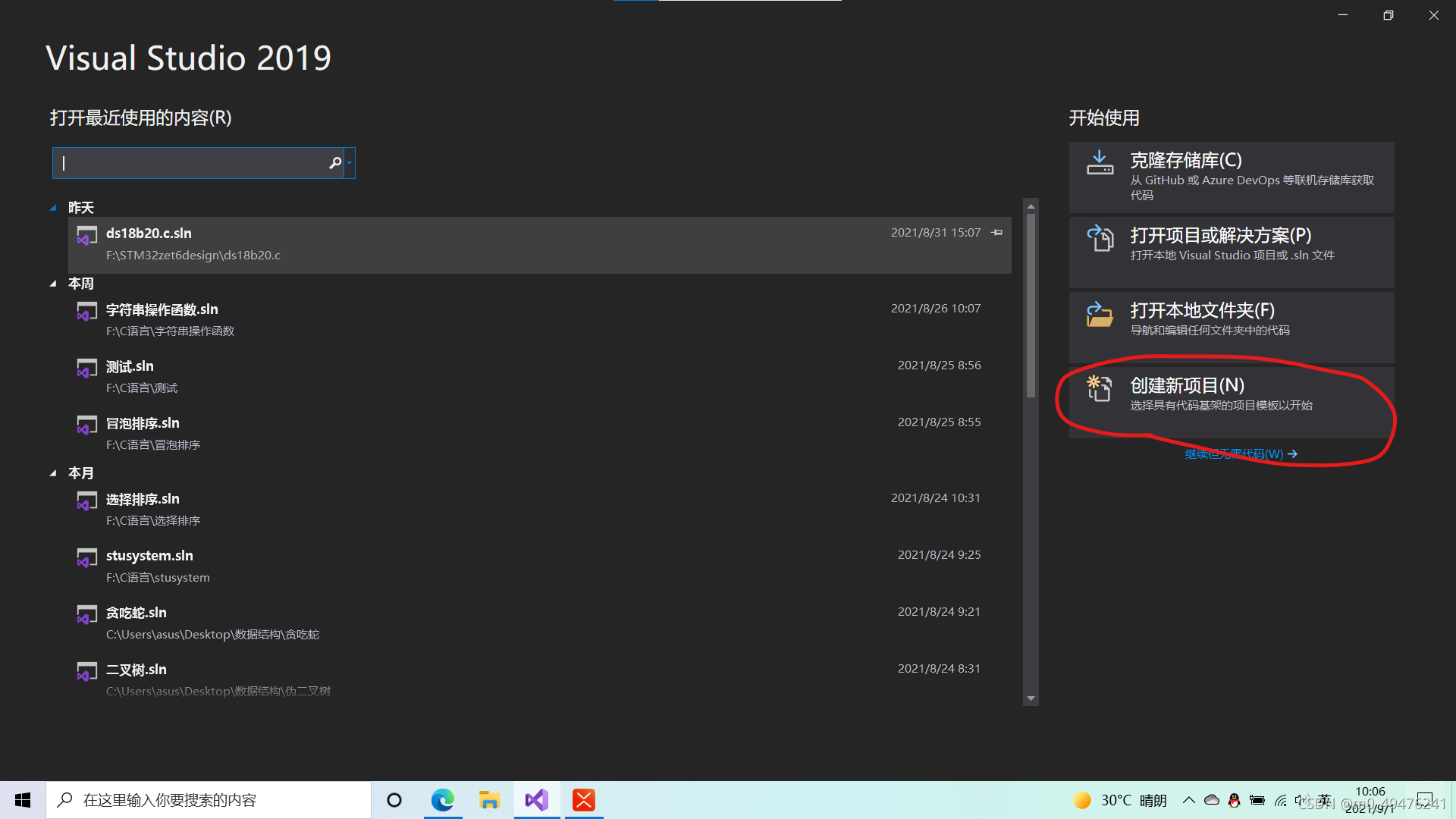Open recent solution 冒泡排序.sln

(143, 423)
